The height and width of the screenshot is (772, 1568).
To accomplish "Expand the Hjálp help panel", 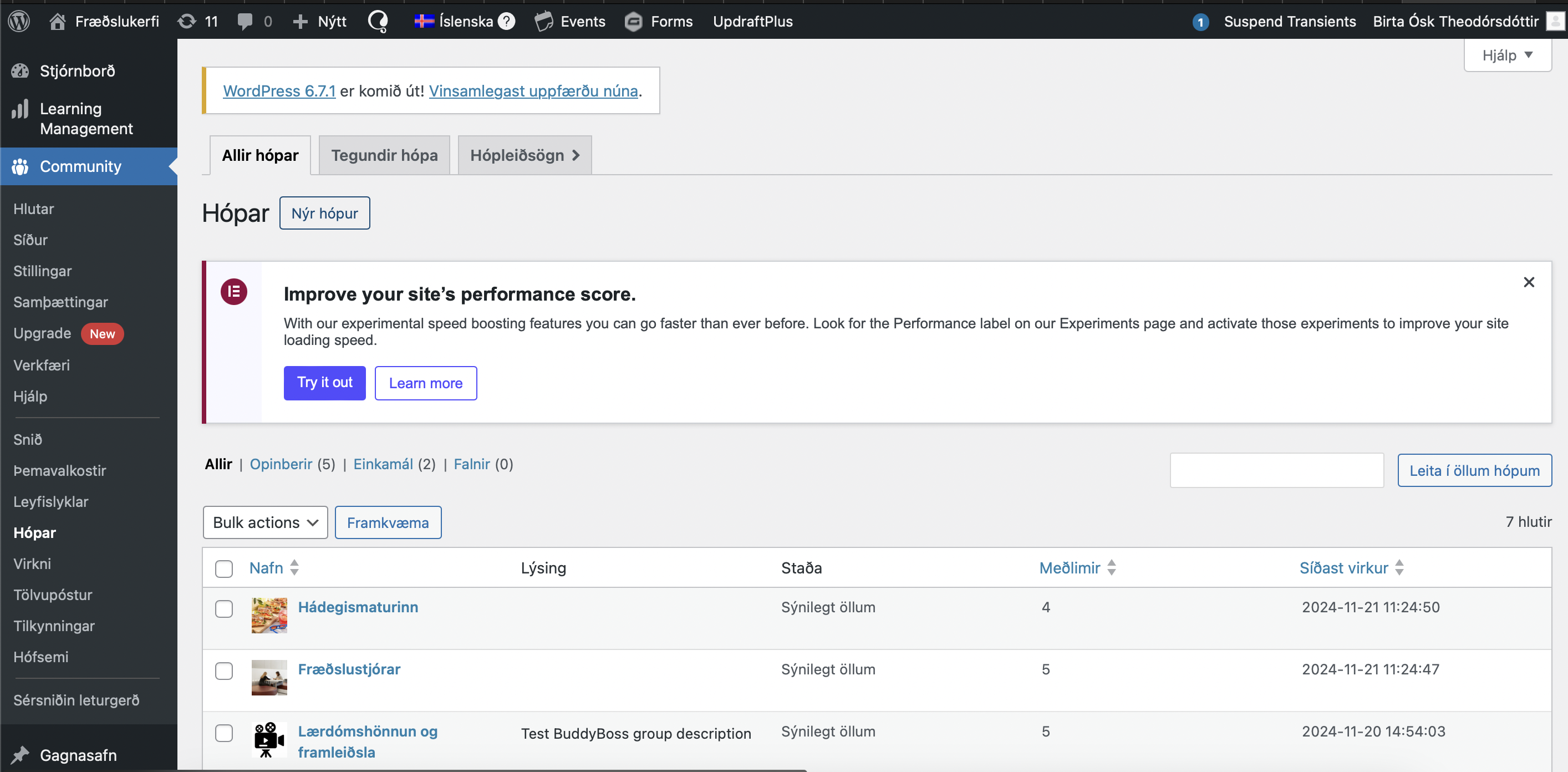I will coord(1506,55).
